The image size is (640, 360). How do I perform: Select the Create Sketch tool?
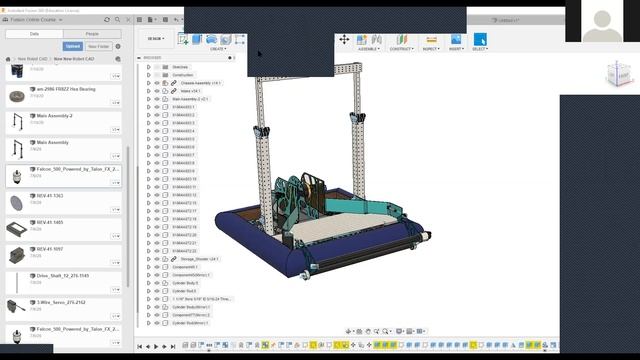183,40
